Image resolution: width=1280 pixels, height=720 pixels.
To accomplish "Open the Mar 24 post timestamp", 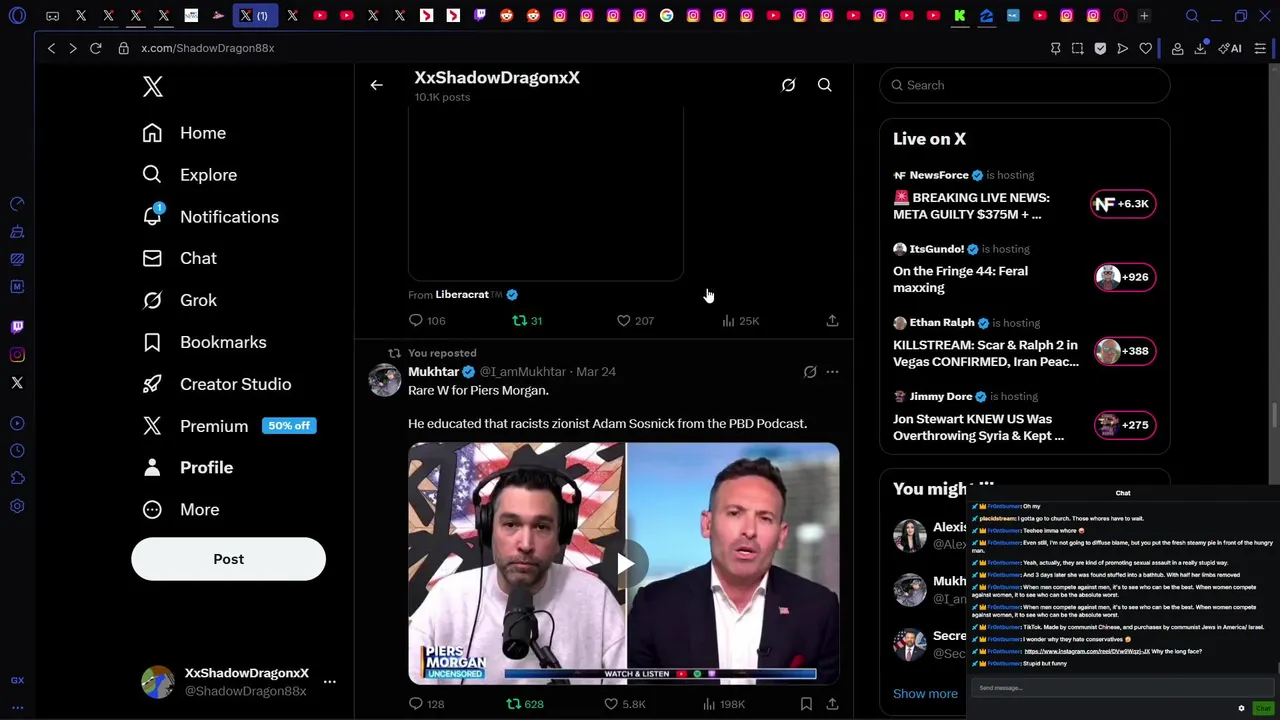I will (596, 372).
